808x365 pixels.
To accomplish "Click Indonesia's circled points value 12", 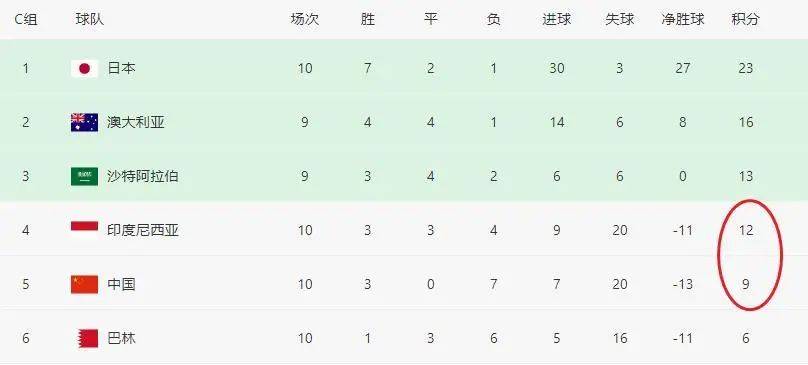I will point(746,230).
